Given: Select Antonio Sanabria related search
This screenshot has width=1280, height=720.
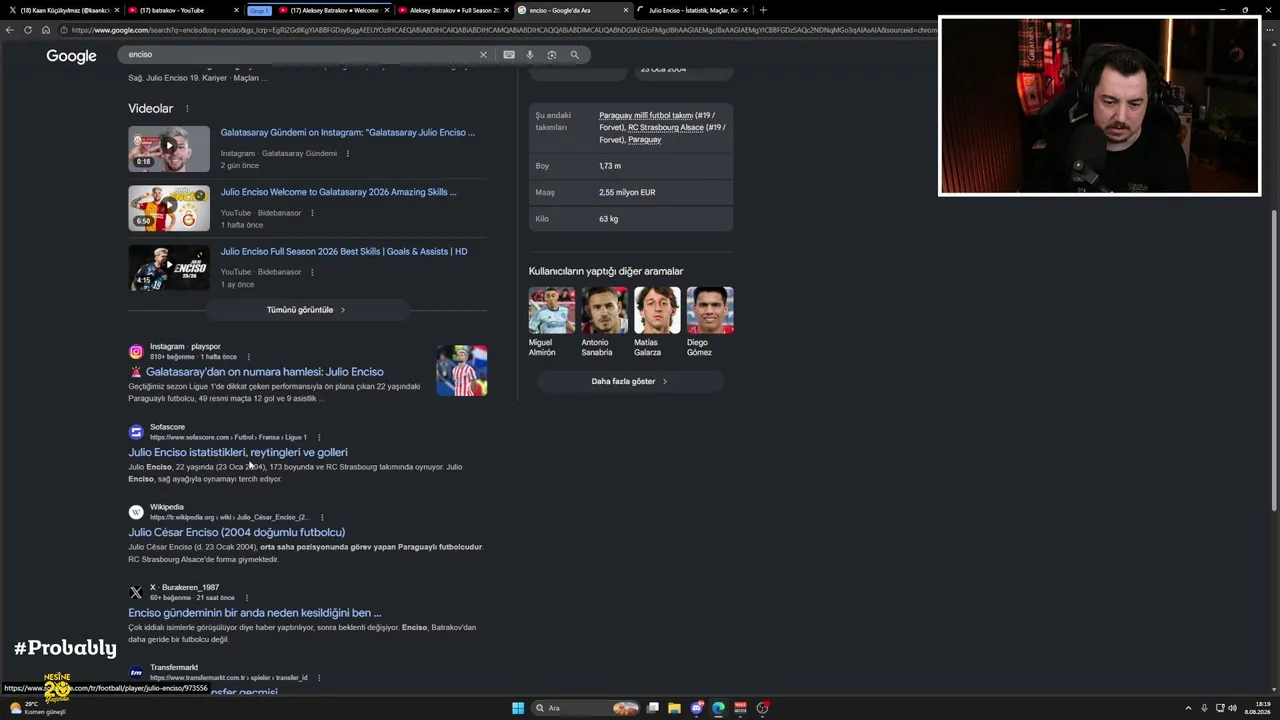Looking at the screenshot, I should pos(604,322).
